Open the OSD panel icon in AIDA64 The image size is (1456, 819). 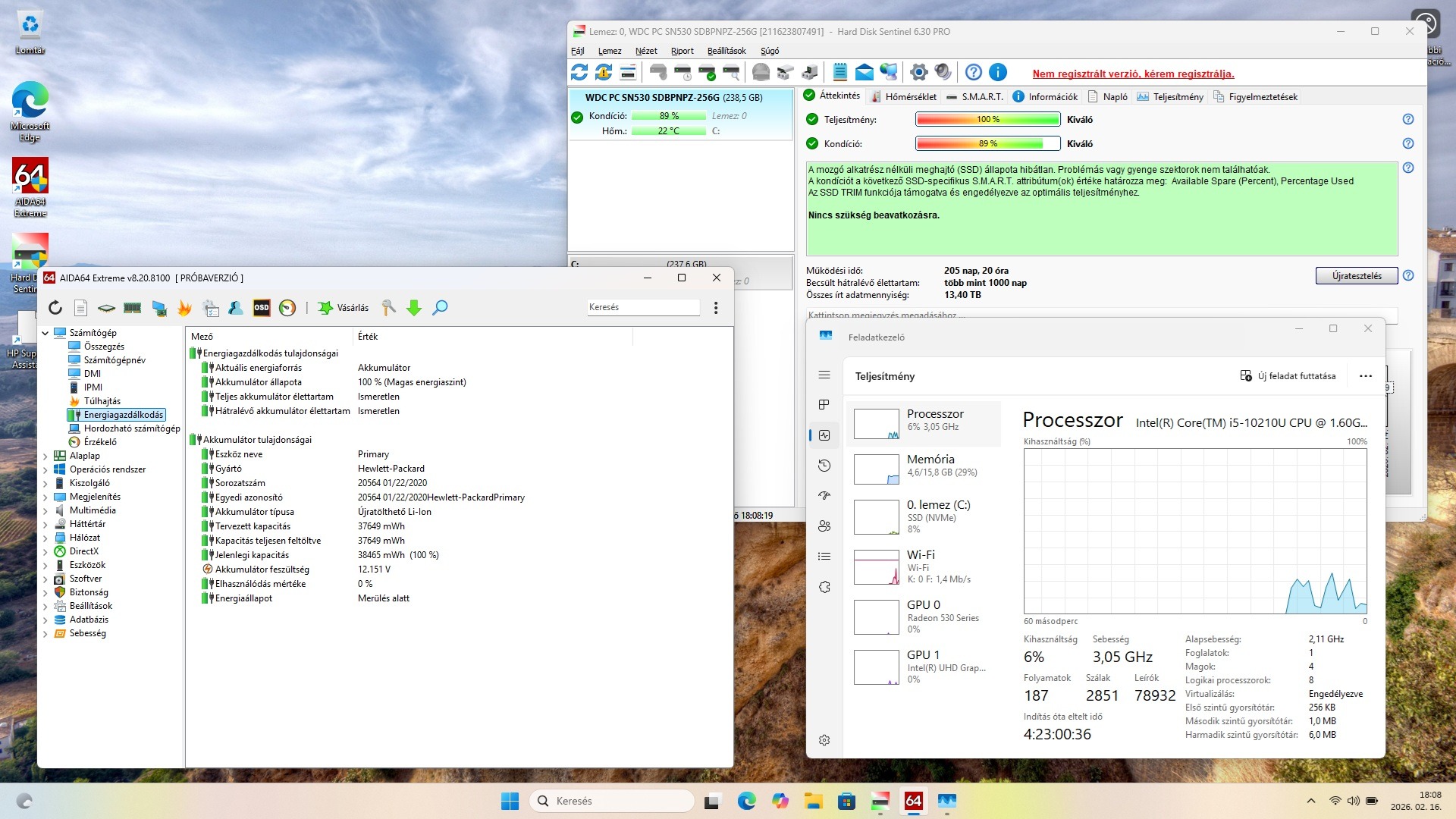pos(262,308)
